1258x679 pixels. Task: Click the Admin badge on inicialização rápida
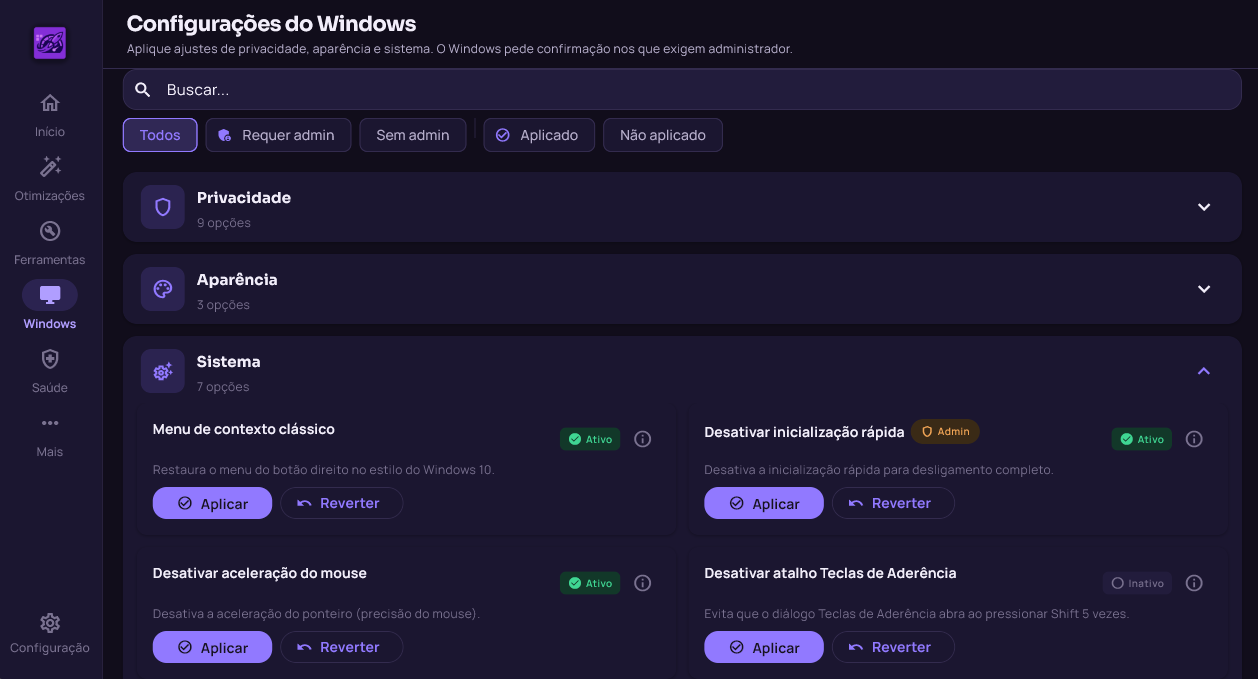(945, 431)
